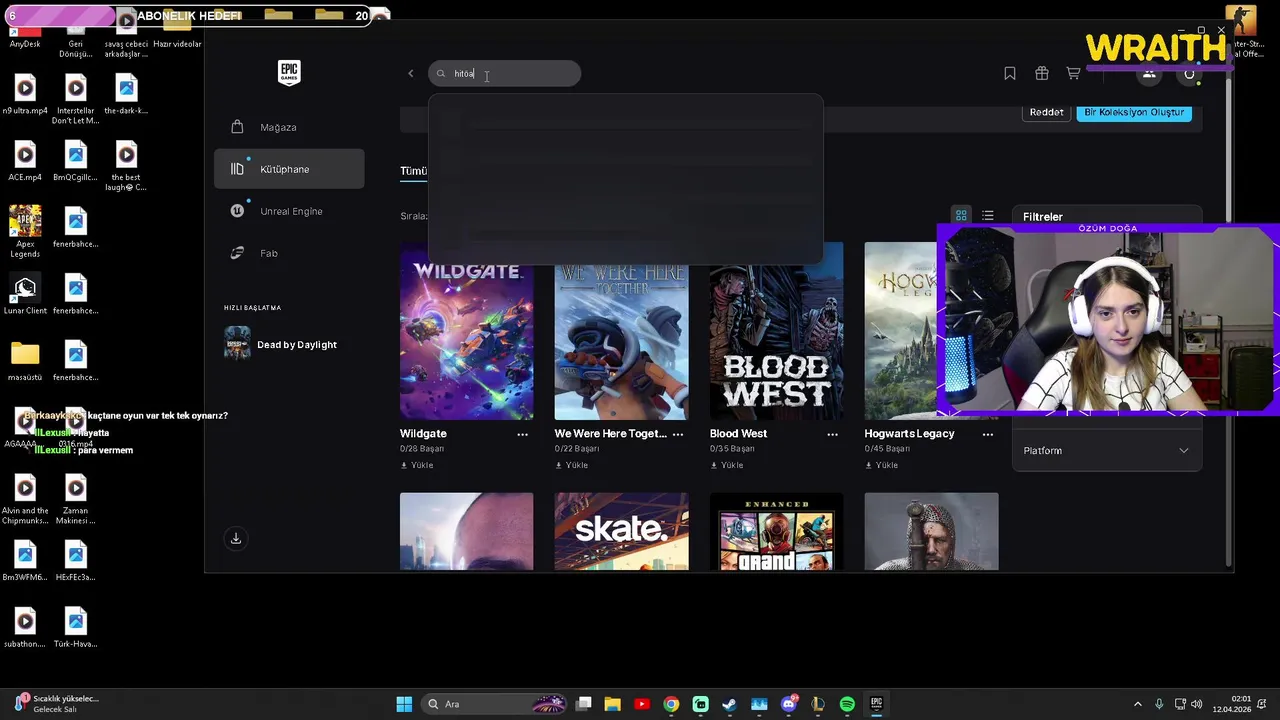This screenshot has height=720, width=1280.
Task: Open more options for Hogwarts Legacy
Action: (x=988, y=434)
